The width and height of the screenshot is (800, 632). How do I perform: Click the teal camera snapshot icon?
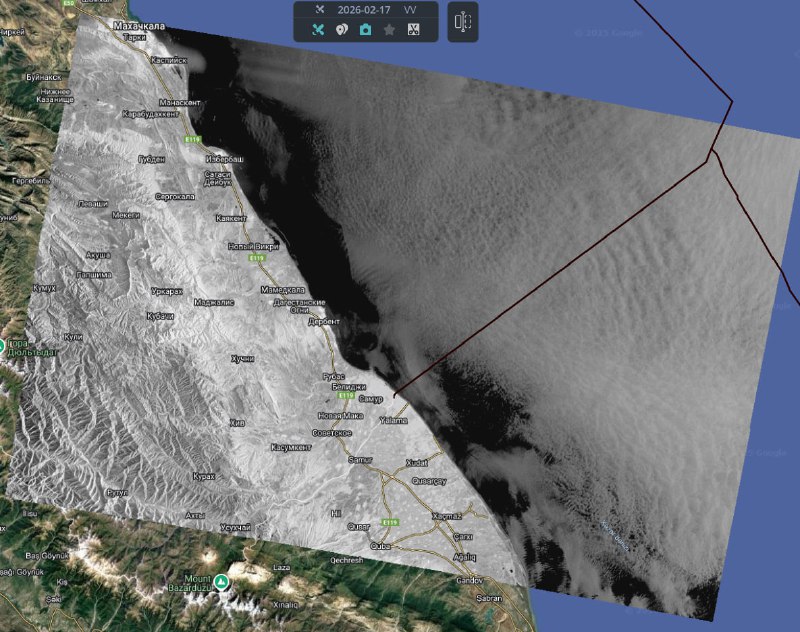(x=365, y=30)
